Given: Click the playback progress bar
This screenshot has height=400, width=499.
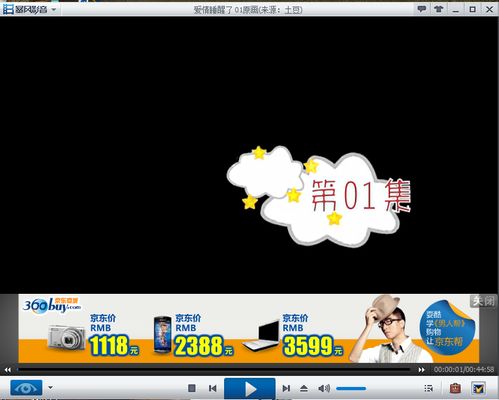Looking at the screenshot, I should pyautogui.click(x=213, y=369).
